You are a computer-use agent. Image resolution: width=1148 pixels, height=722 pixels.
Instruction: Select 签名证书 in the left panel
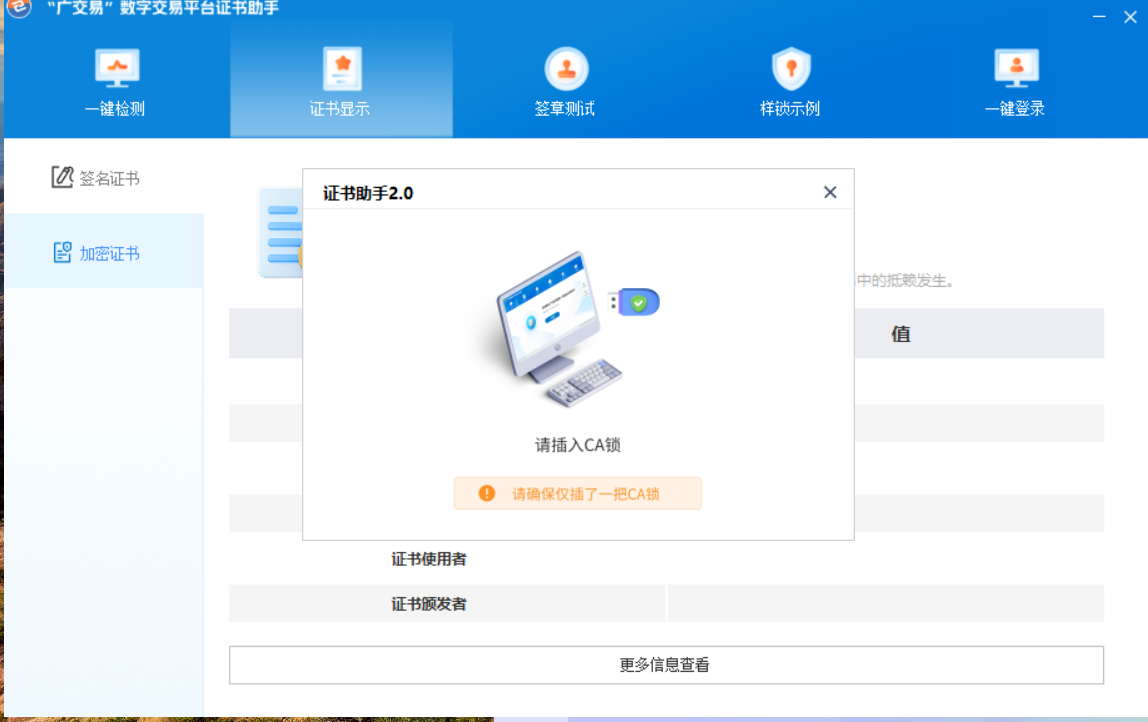[x=103, y=177]
